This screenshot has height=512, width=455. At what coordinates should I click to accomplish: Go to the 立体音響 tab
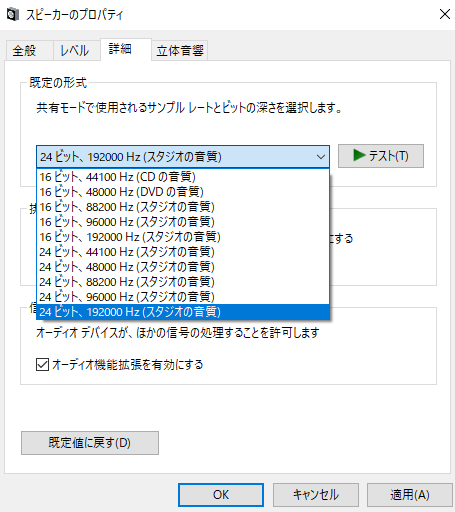[180, 51]
